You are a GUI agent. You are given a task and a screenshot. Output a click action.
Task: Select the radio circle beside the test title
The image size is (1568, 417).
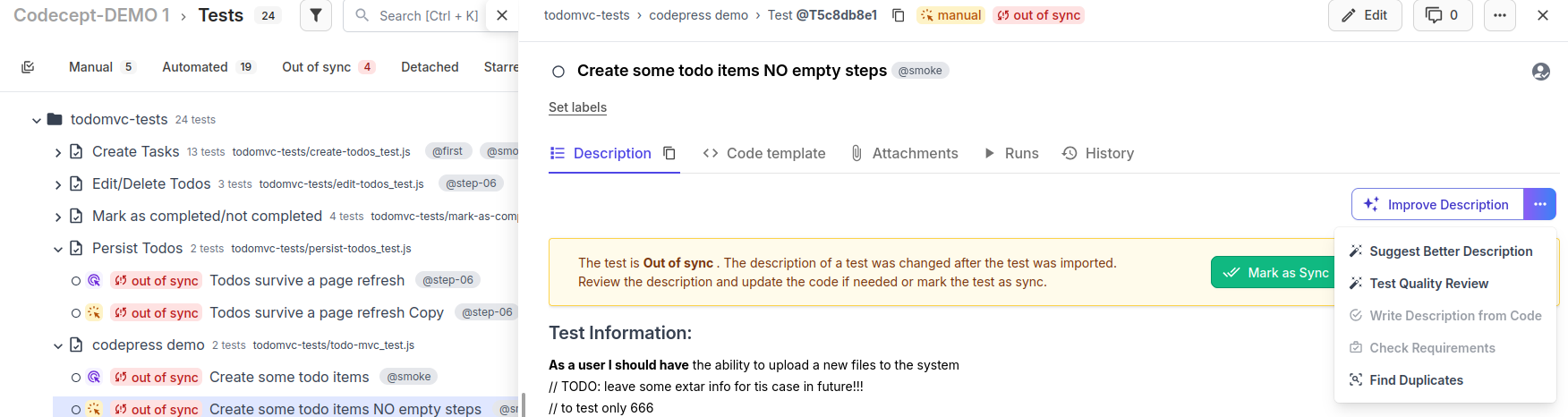(558, 72)
